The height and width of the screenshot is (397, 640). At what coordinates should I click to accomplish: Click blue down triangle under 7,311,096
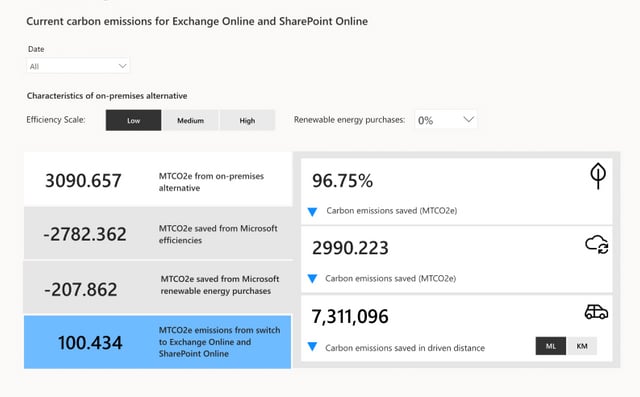(313, 347)
